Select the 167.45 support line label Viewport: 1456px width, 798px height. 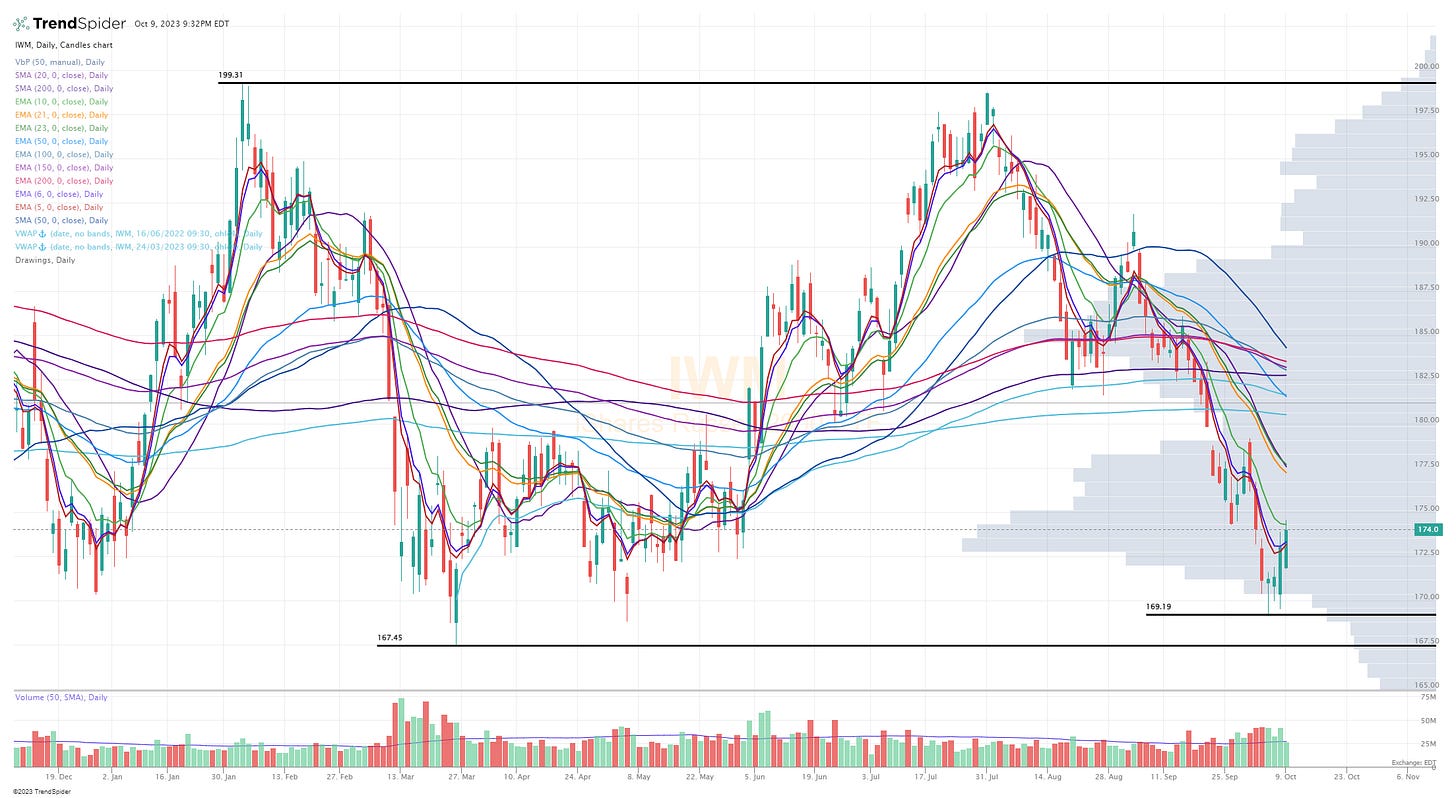click(x=389, y=637)
